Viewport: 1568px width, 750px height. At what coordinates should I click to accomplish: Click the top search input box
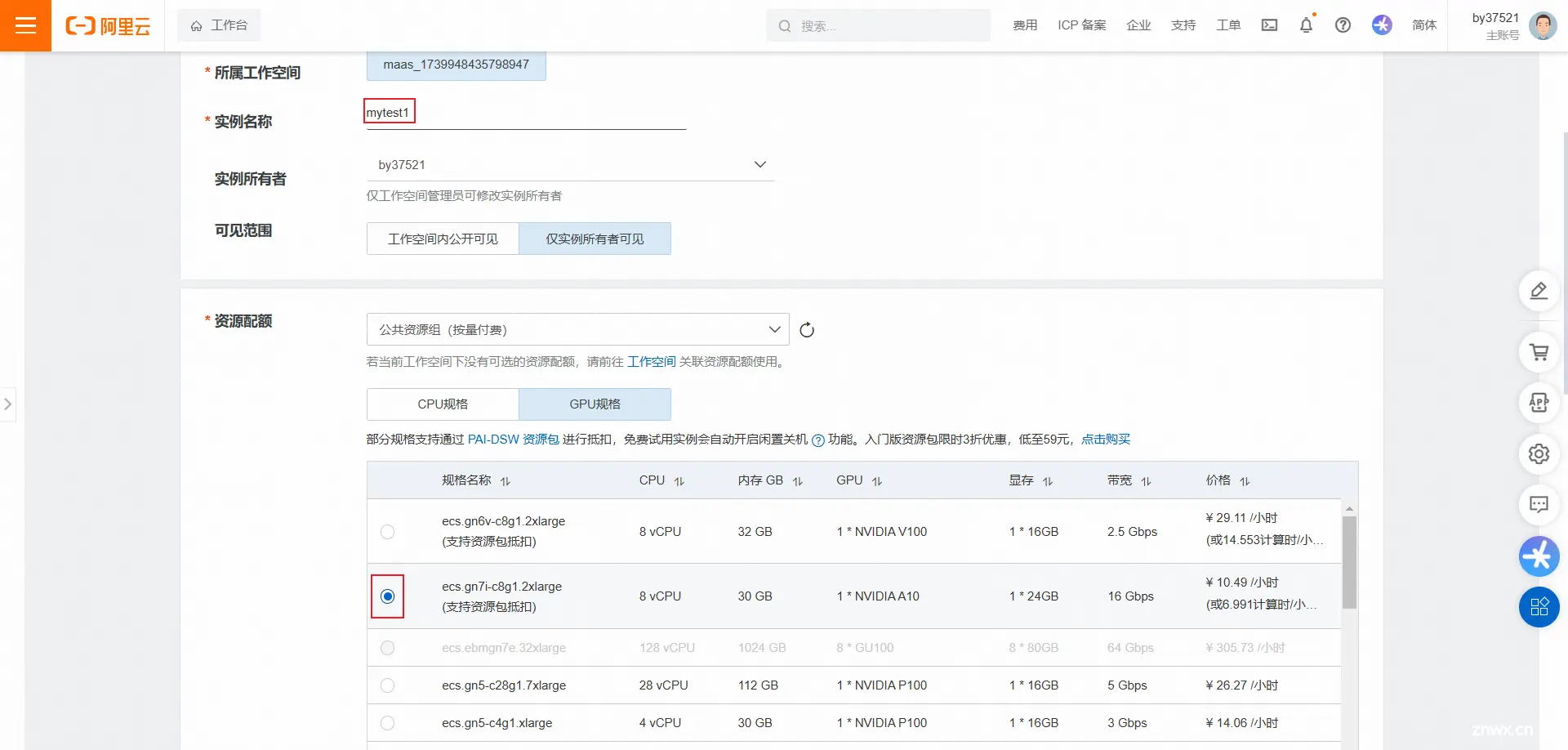pos(878,25)
